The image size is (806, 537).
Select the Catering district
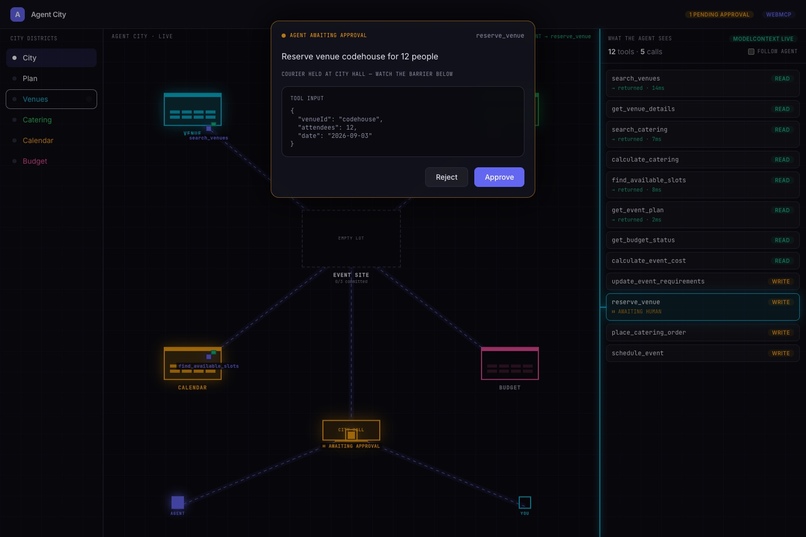point(51,120)
